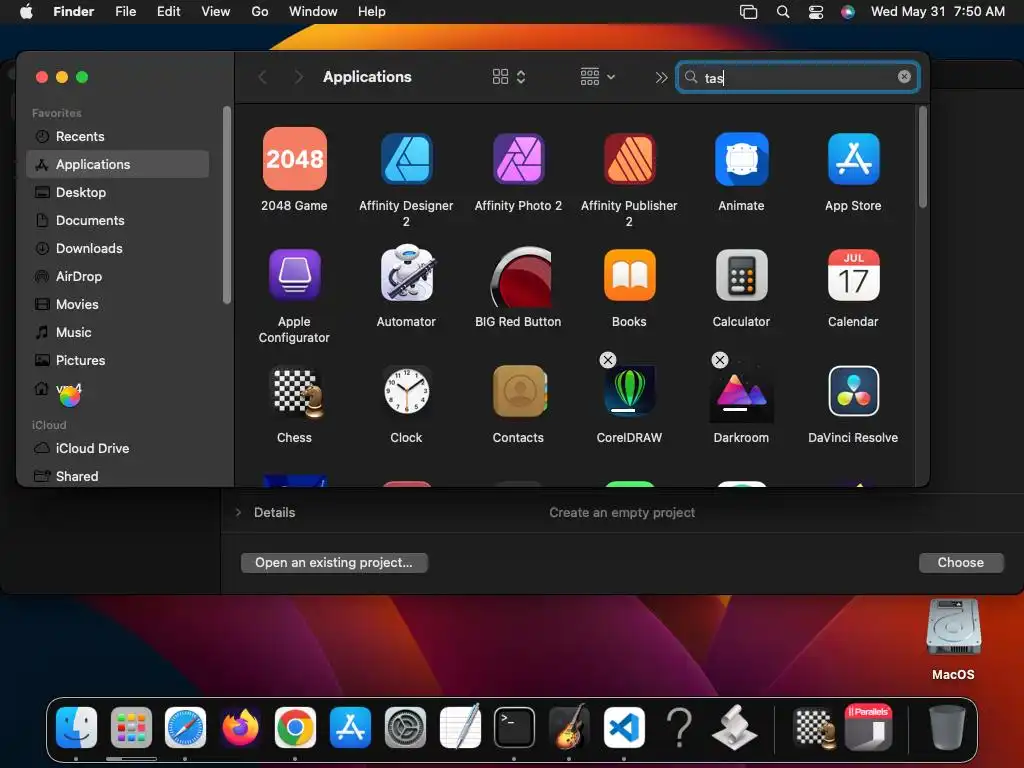Select the Affinity Photo 2 icon
This screenshot has height=768, width=1024.
pyautogui.click(x=519, y=159)
